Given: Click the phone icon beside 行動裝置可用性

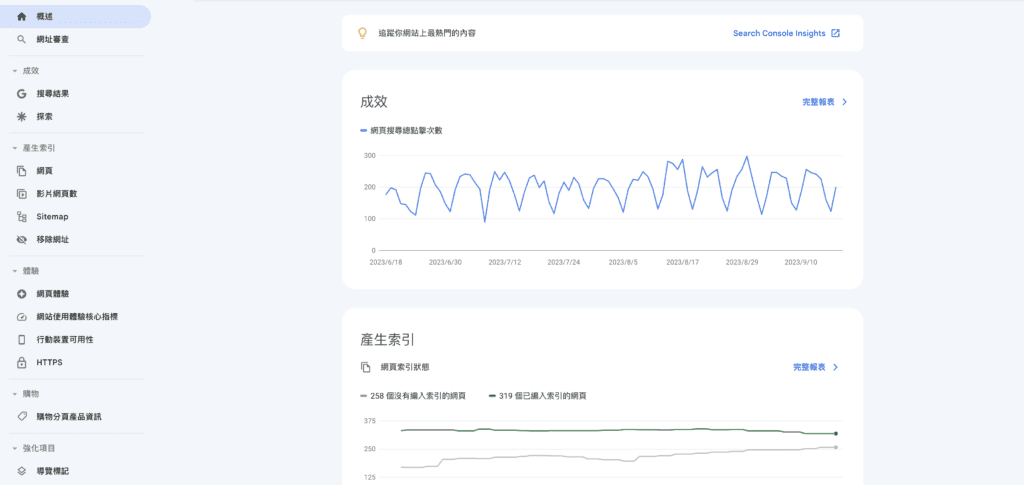Looking at the screenshot, I should pos(22,339).
